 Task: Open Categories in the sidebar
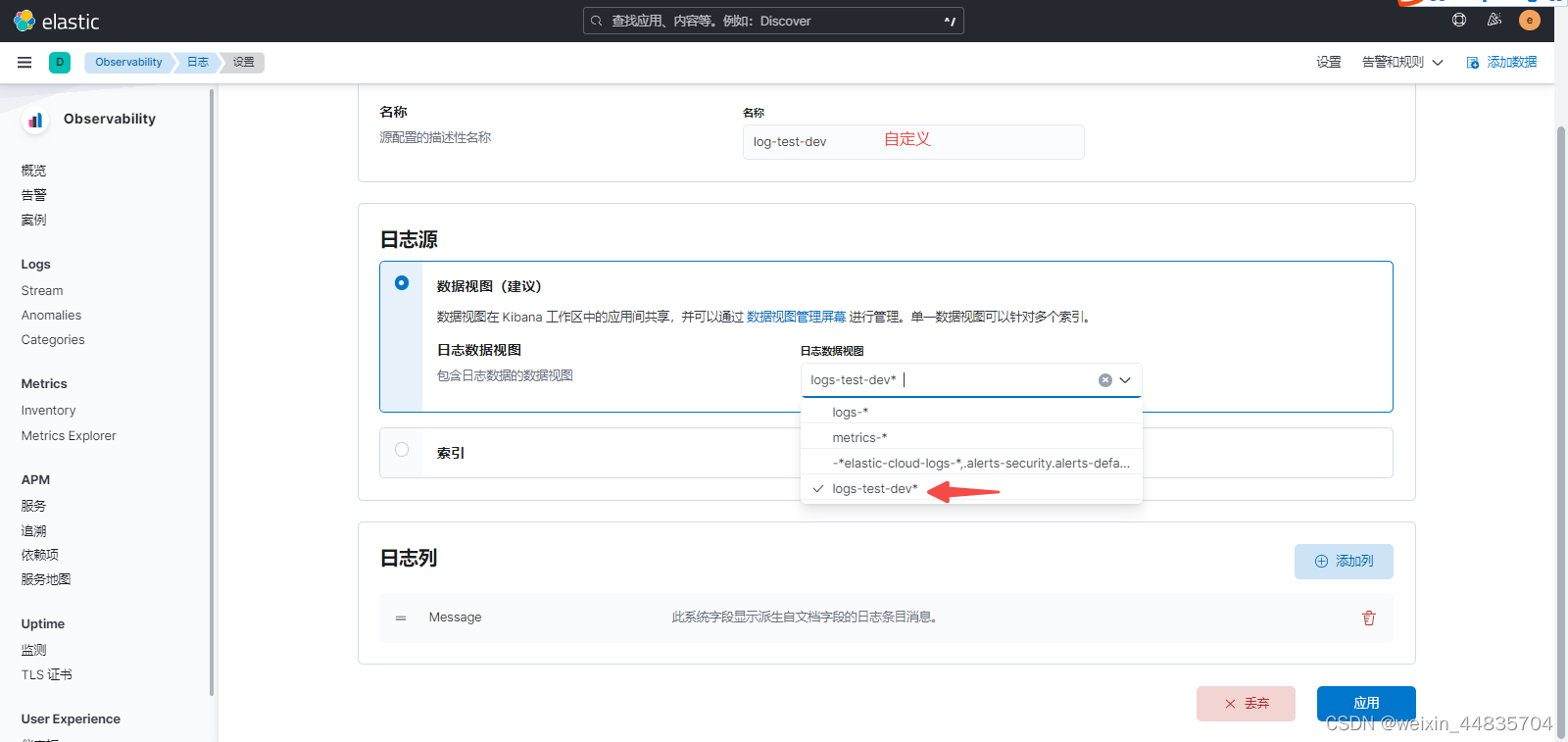click(x=53, y=340)
